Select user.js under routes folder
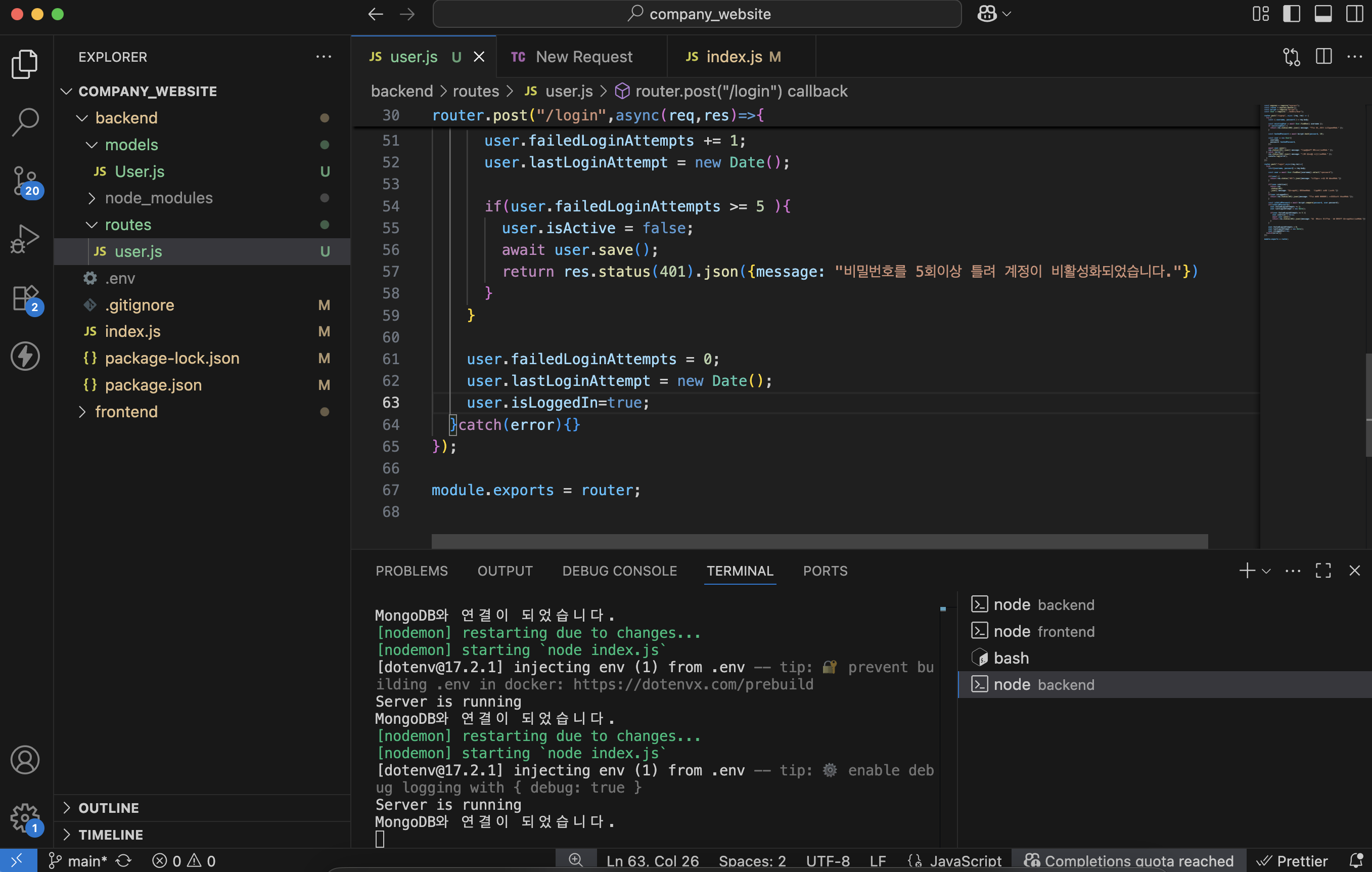 pos(202,251)
